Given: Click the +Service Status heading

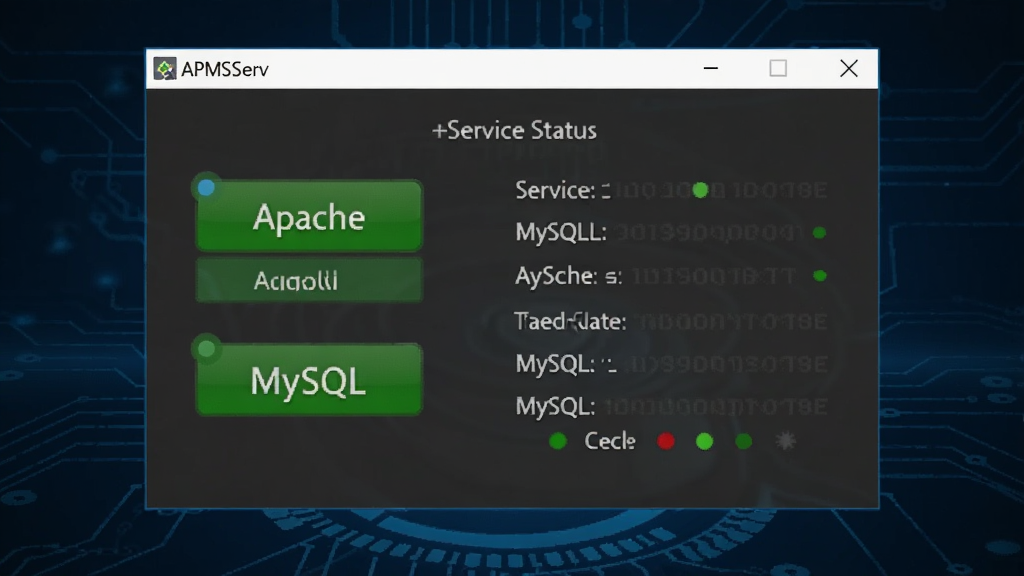Looking at the screenshot, I should click(x=514, y=131).
